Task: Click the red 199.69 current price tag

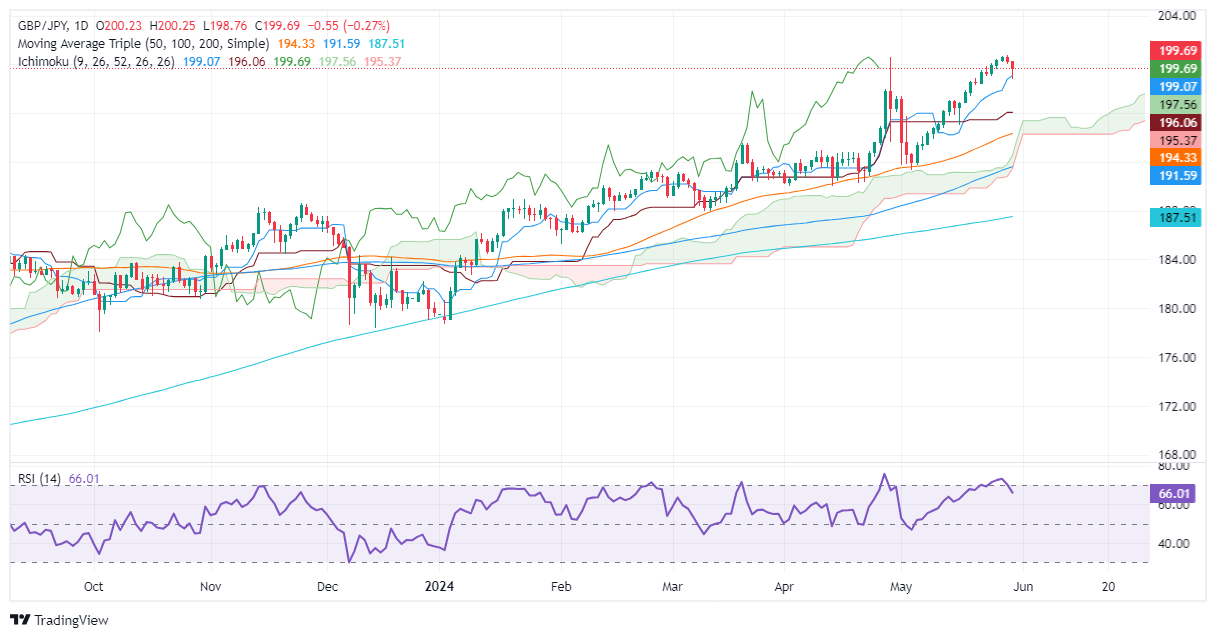Action: [x=1177, y=48]
